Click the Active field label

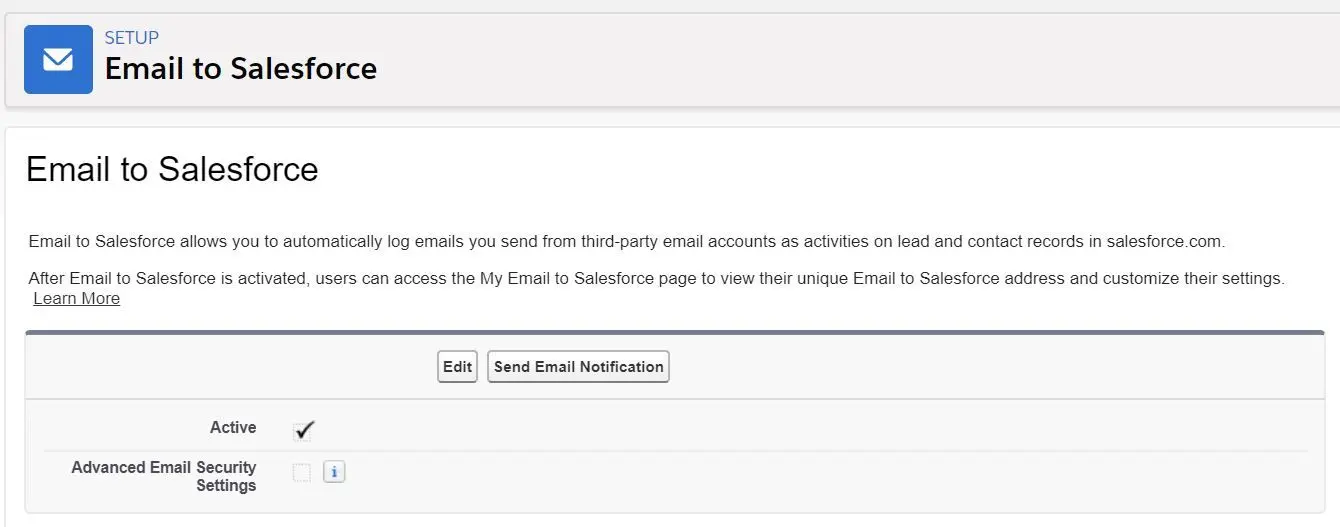233,428
